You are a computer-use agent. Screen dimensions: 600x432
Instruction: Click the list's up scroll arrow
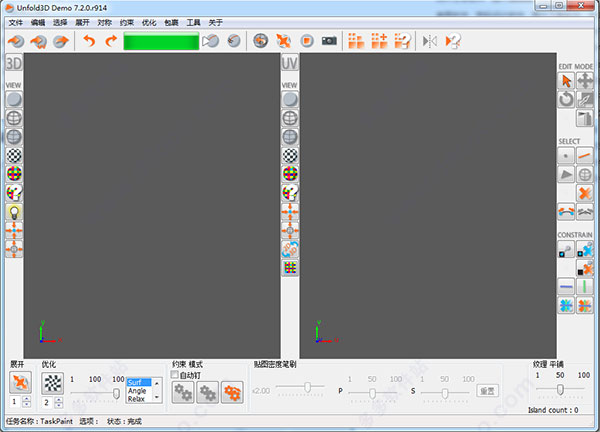157,383
